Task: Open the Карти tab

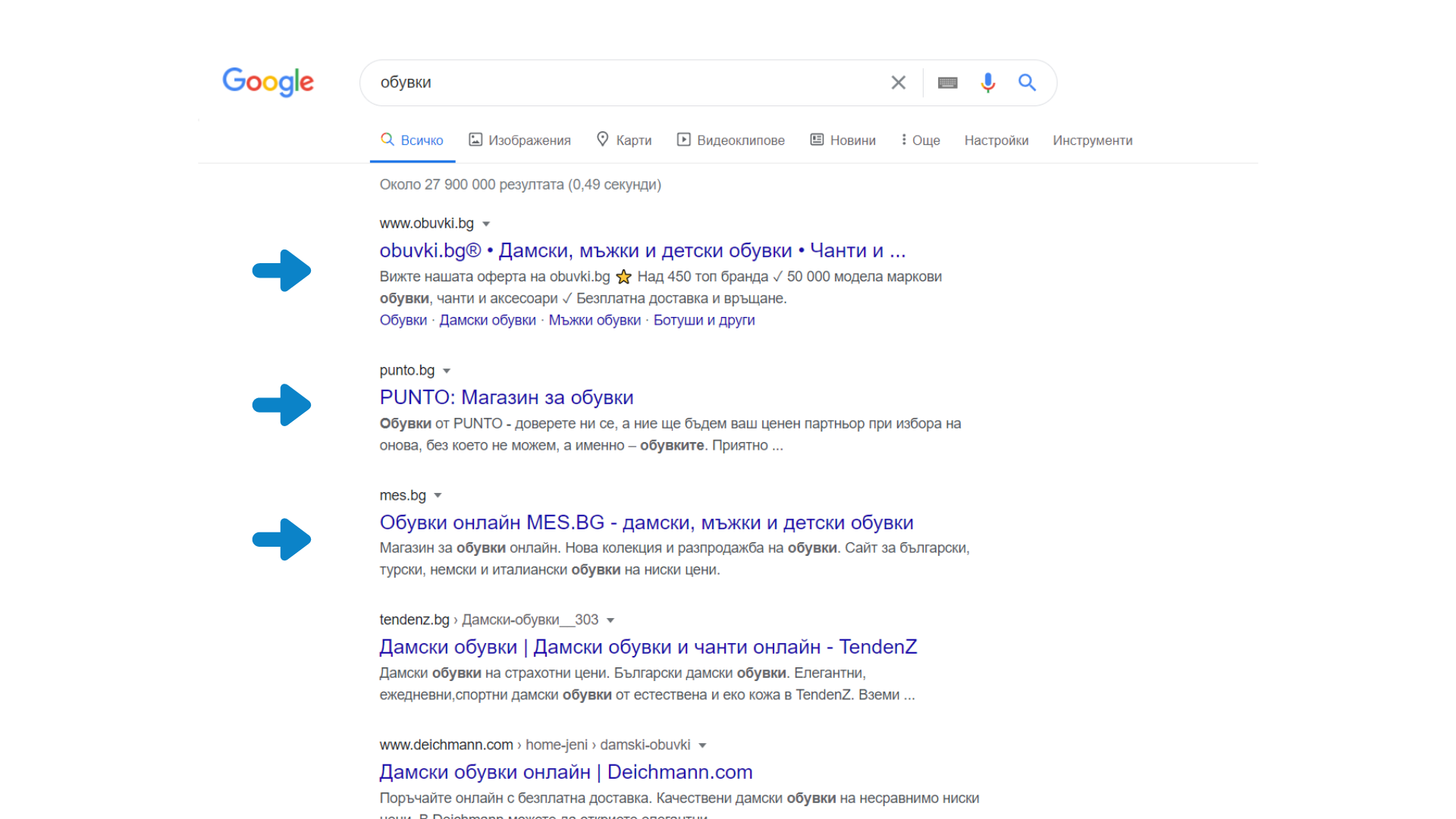Action: 624,140
